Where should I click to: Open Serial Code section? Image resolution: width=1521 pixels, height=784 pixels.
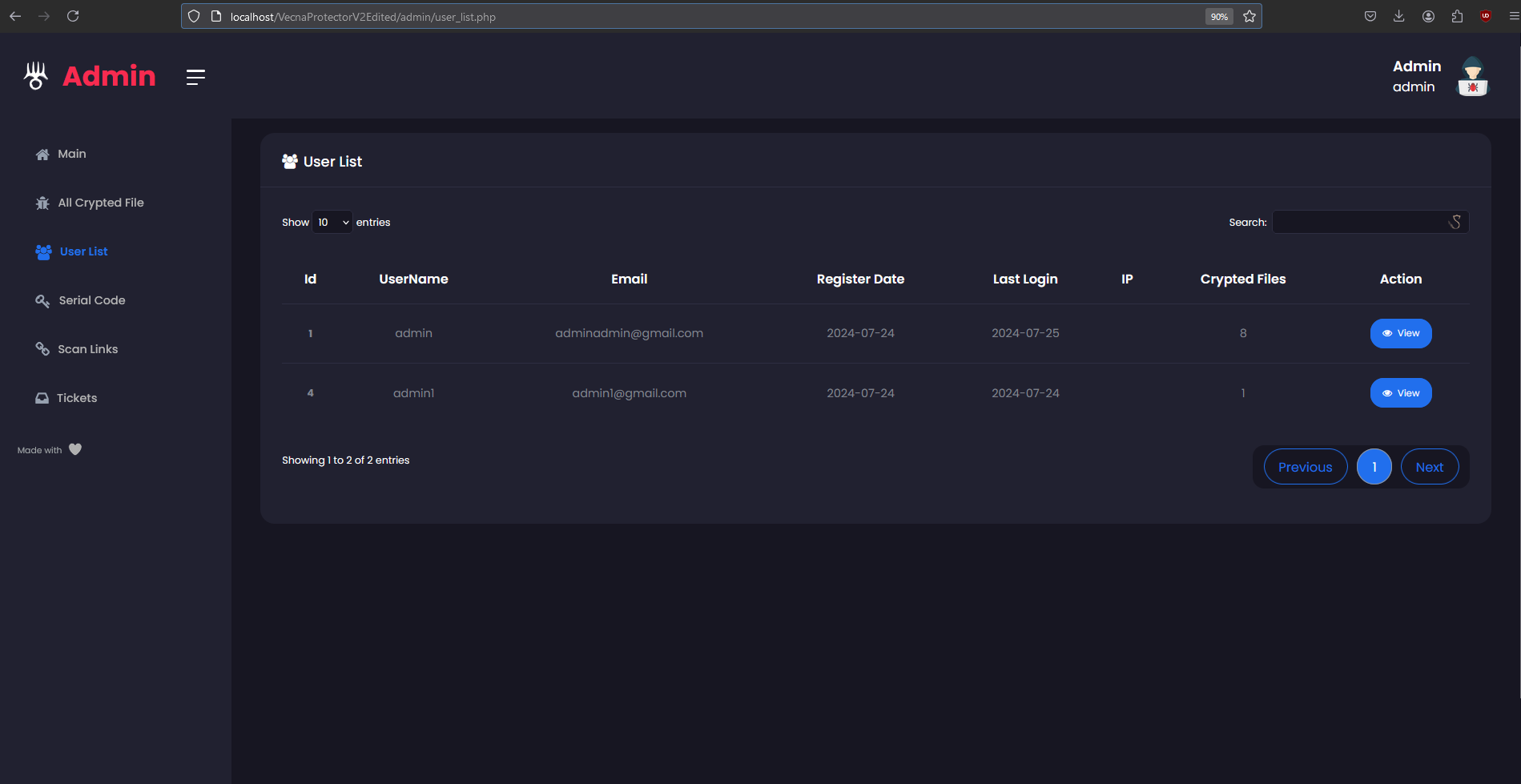pos(80,300)
